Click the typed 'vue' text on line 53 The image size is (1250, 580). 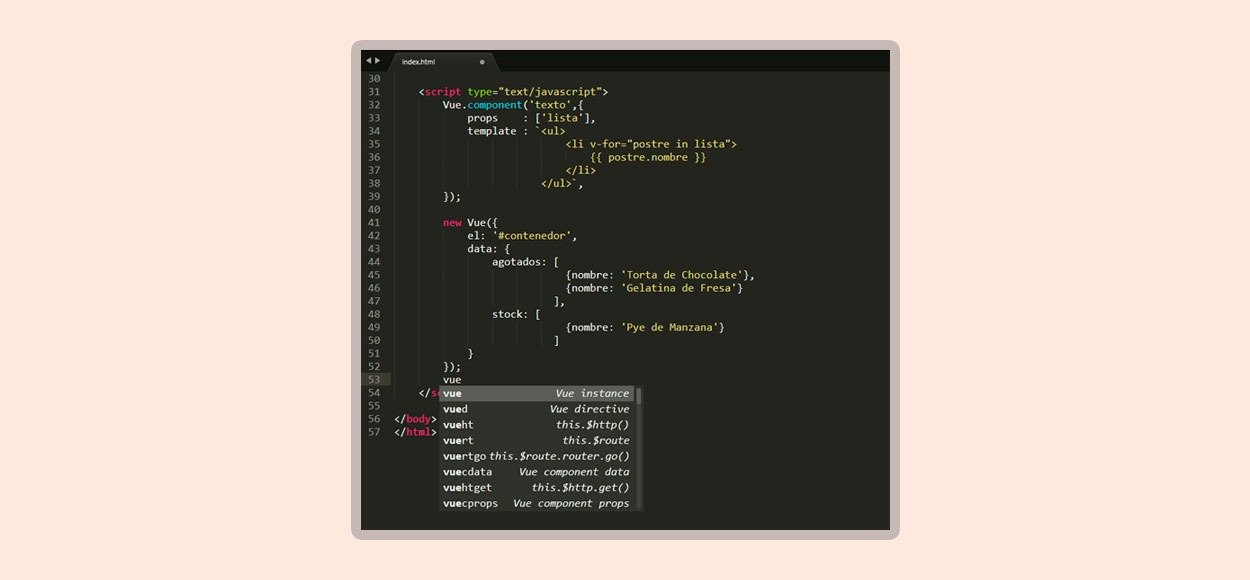tap(452, 380)
